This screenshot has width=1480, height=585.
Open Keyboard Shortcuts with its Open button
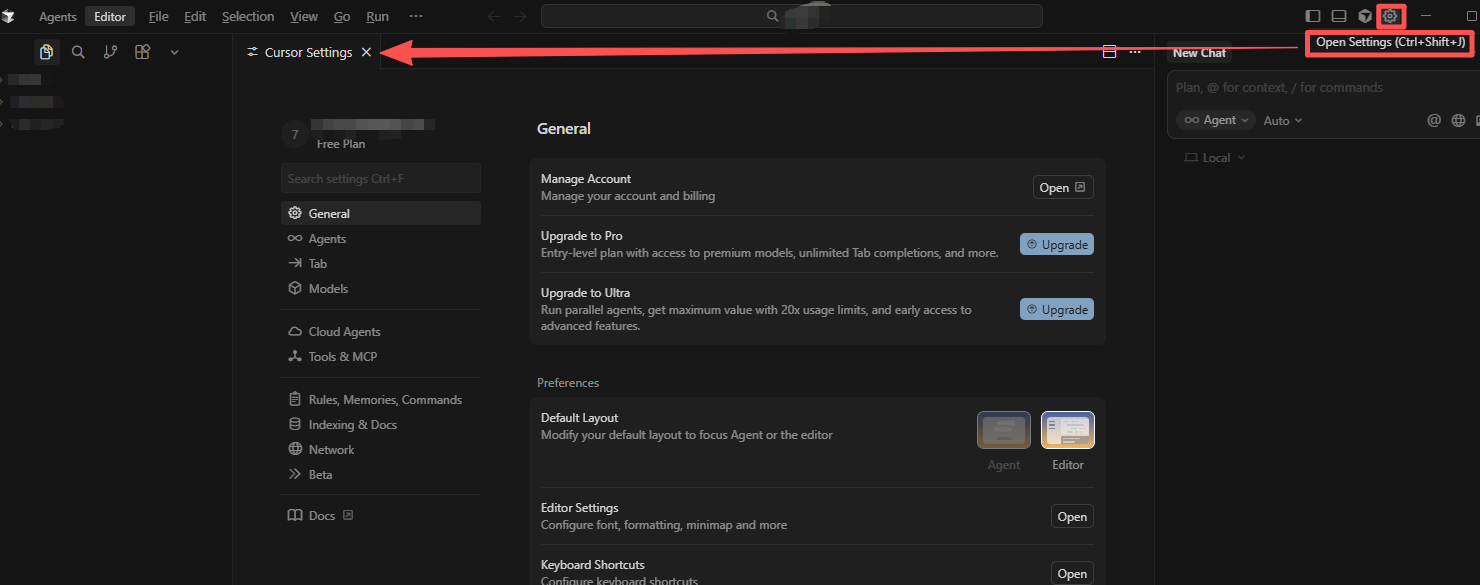[1072, 574]
